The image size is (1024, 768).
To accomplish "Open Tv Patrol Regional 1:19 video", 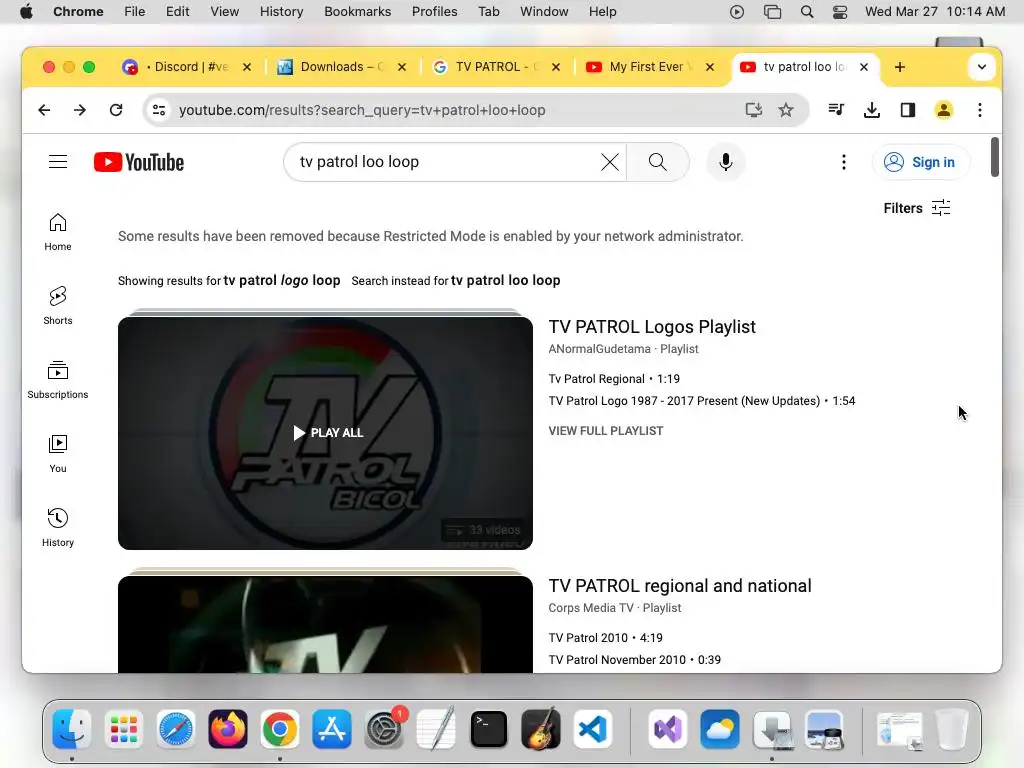I will (x=614, y=379).
